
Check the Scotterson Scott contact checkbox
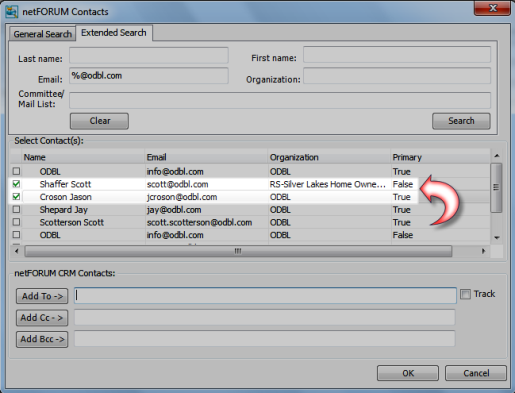[x=16, y=222]
